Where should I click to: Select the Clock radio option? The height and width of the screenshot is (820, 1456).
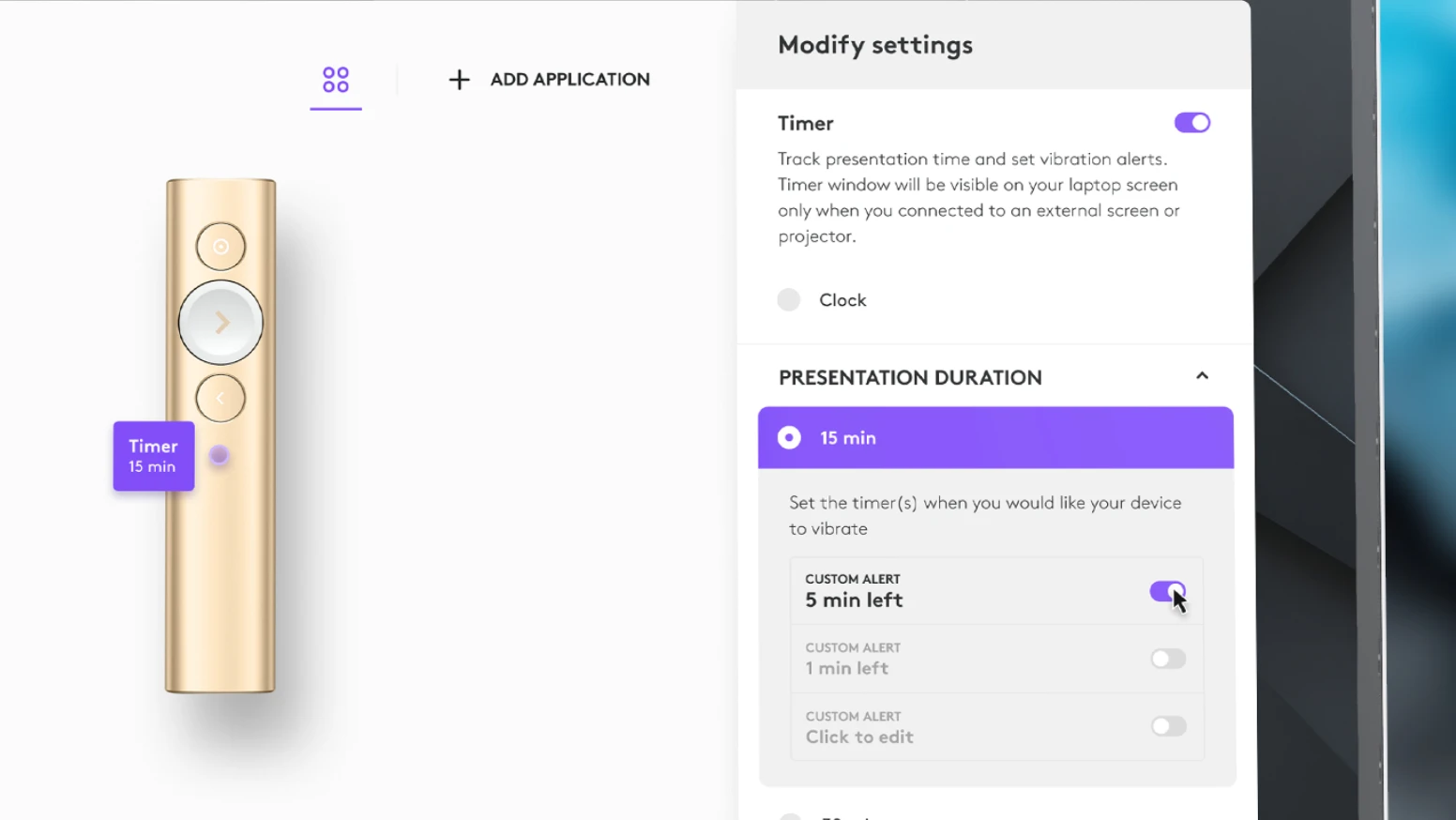point(789,300)
